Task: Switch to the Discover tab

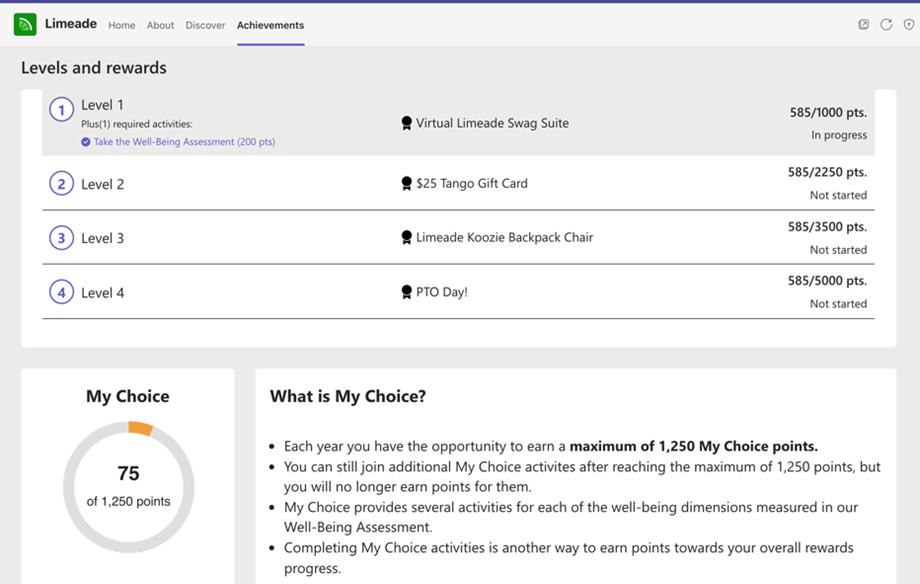Action: [205, 25]
